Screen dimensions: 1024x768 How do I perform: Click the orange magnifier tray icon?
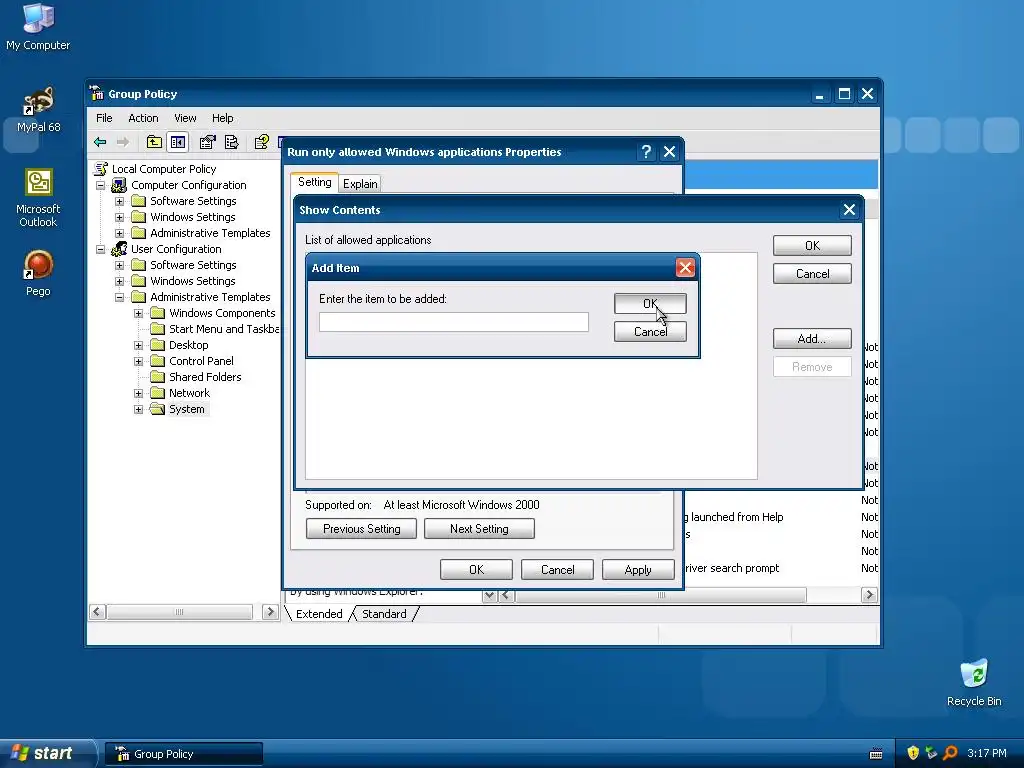(950, 753)
